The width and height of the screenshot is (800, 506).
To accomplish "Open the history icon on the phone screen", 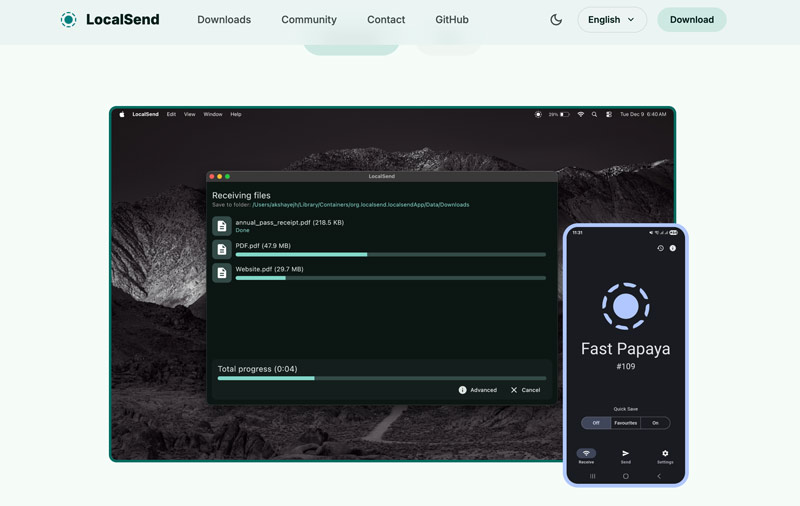I will tap(660, 248).
